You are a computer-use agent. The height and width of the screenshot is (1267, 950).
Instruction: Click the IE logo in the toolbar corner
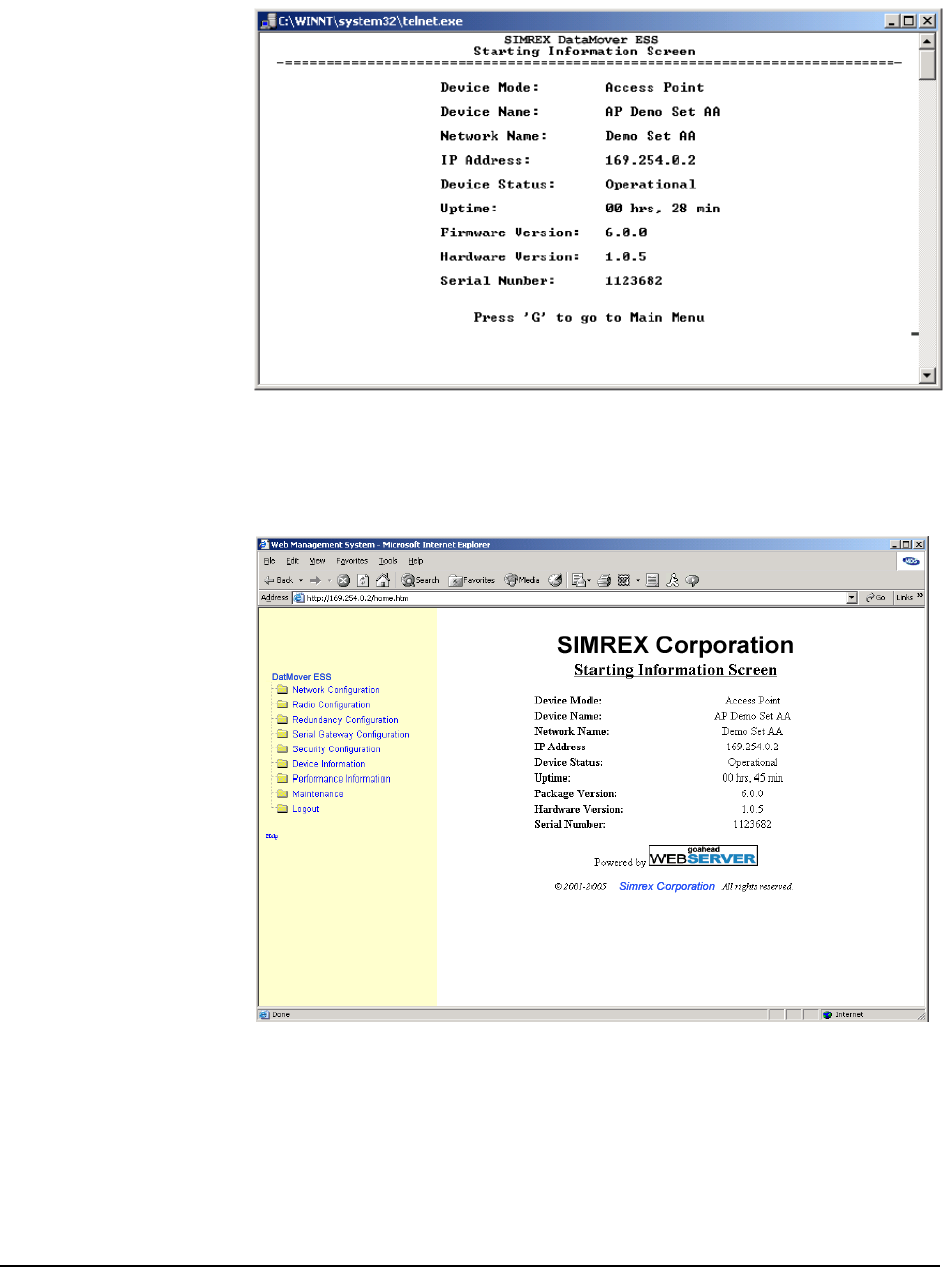pos(913,562)
